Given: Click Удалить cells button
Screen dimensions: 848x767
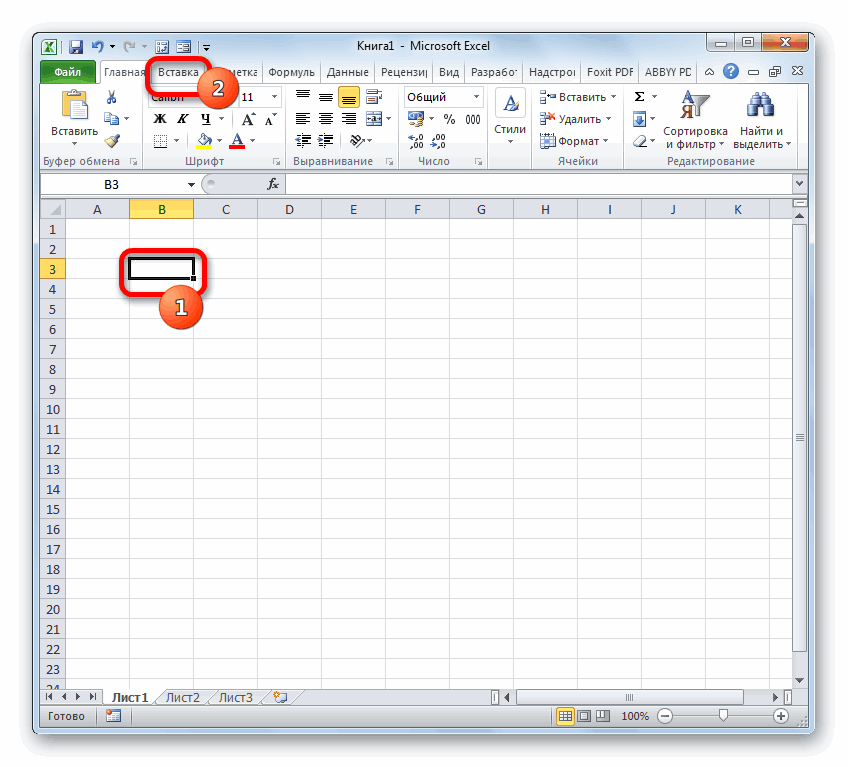Looking at the screenshot, I should pos(575,119).
